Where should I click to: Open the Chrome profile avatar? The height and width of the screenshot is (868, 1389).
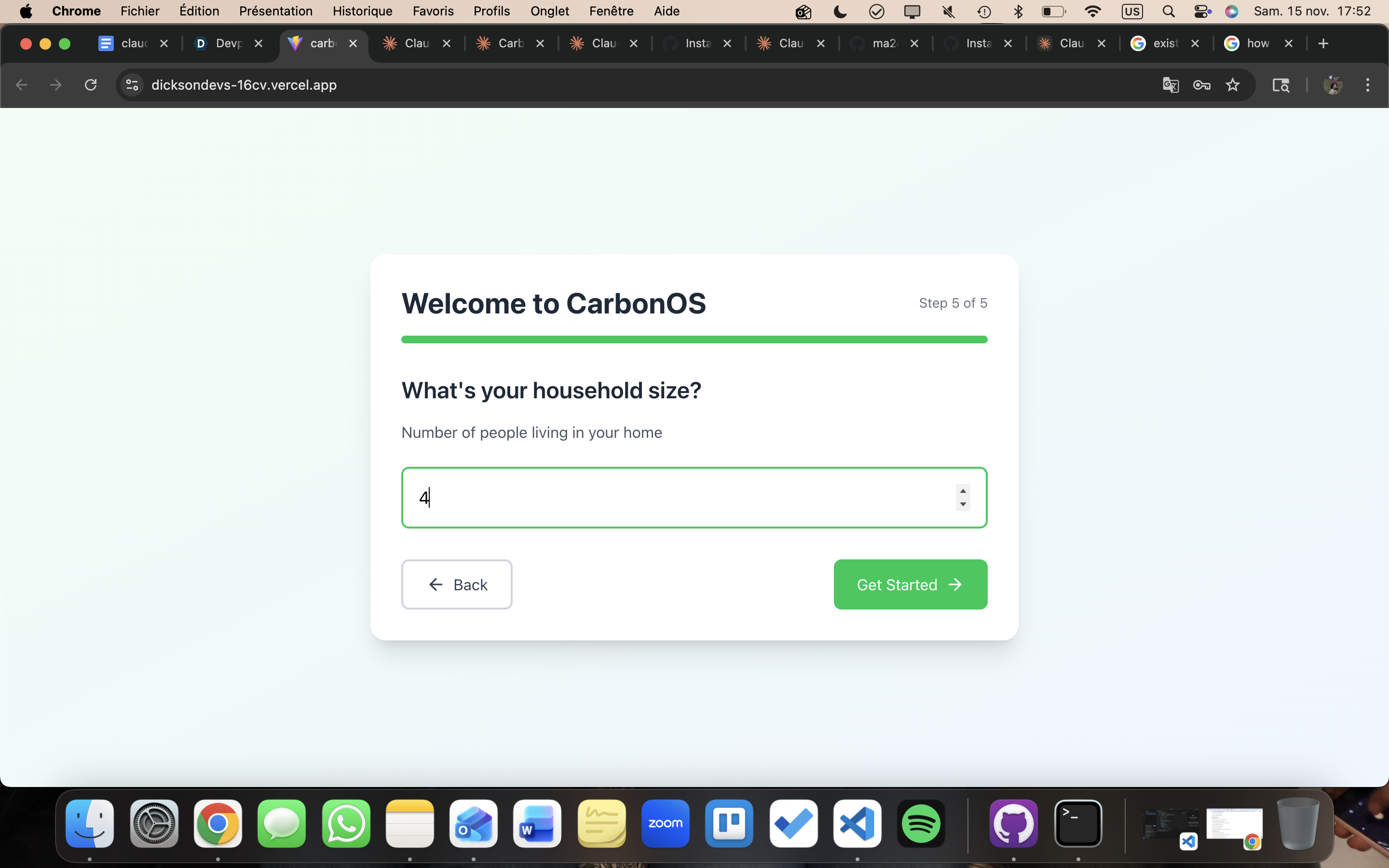[x=1332, y=85]
